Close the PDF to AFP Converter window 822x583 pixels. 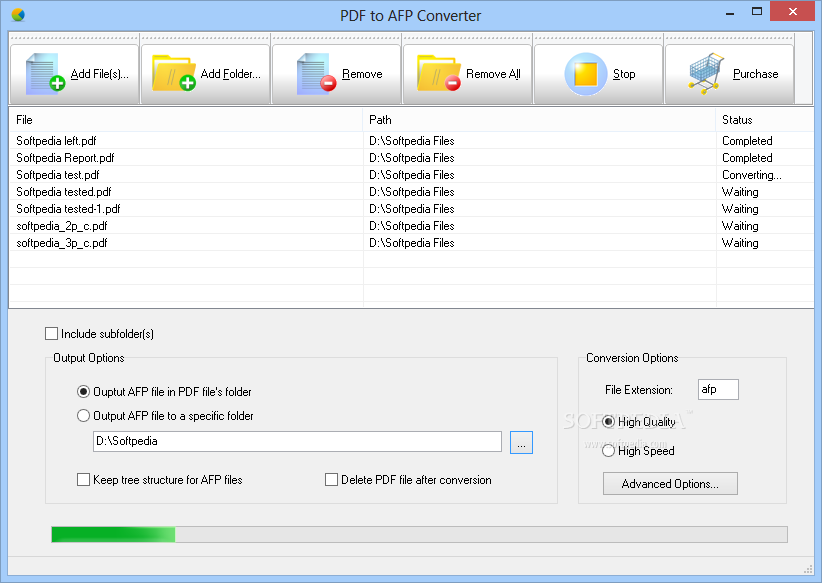(x=793, y=12)
